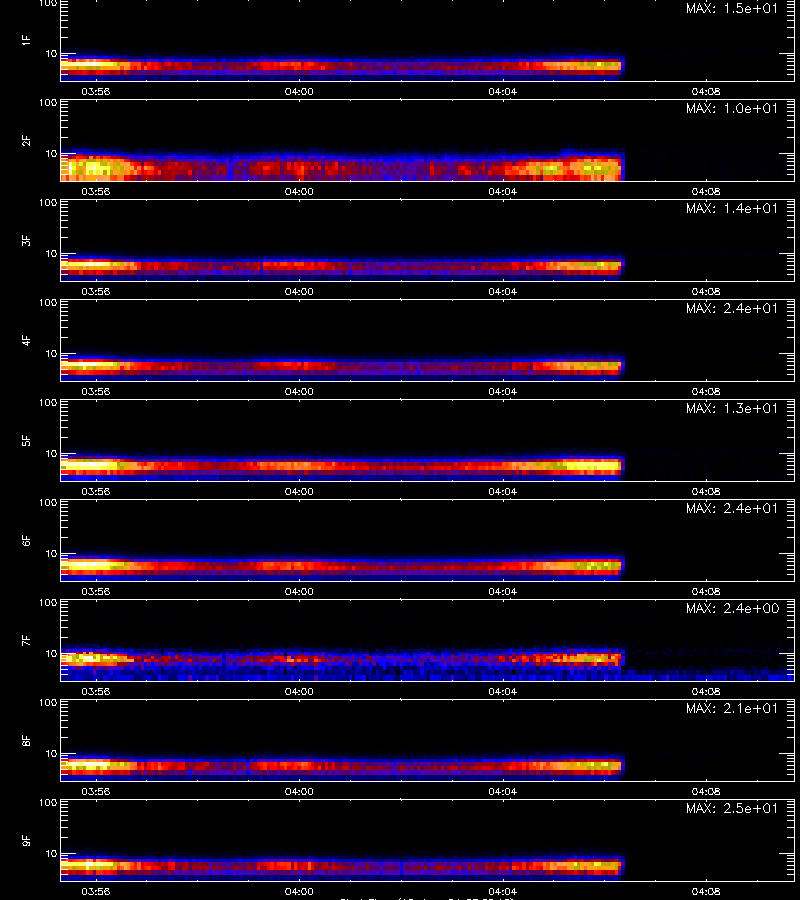This screenshot has width=800, height=900.
Task: Click the '100' y-axis label of panel 2F
Action: click(x=48, y=103)
